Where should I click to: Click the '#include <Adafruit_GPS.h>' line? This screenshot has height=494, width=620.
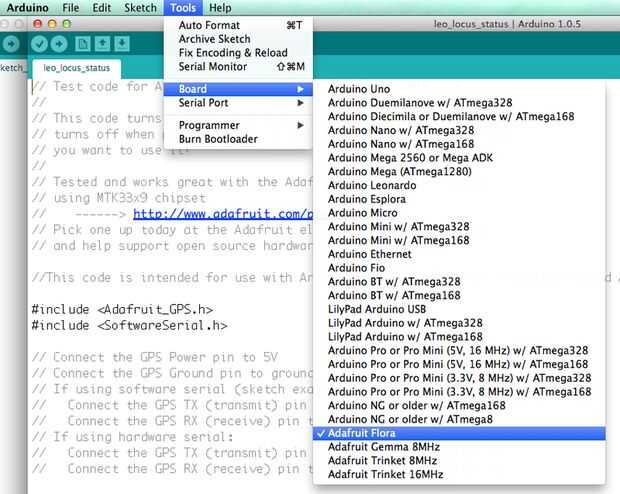click(123, 309)
